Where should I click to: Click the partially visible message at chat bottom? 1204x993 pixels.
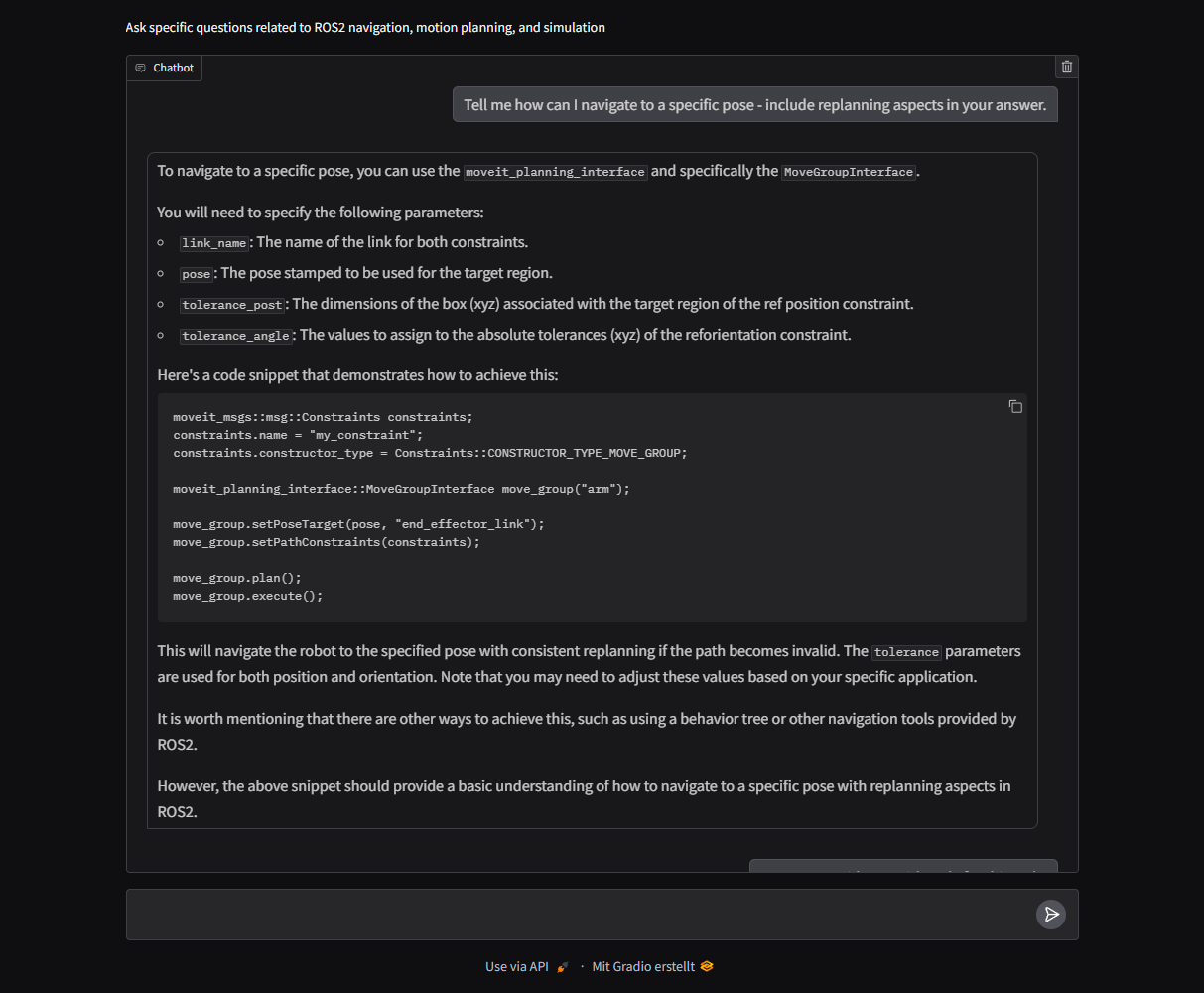(x=903, y=866)
